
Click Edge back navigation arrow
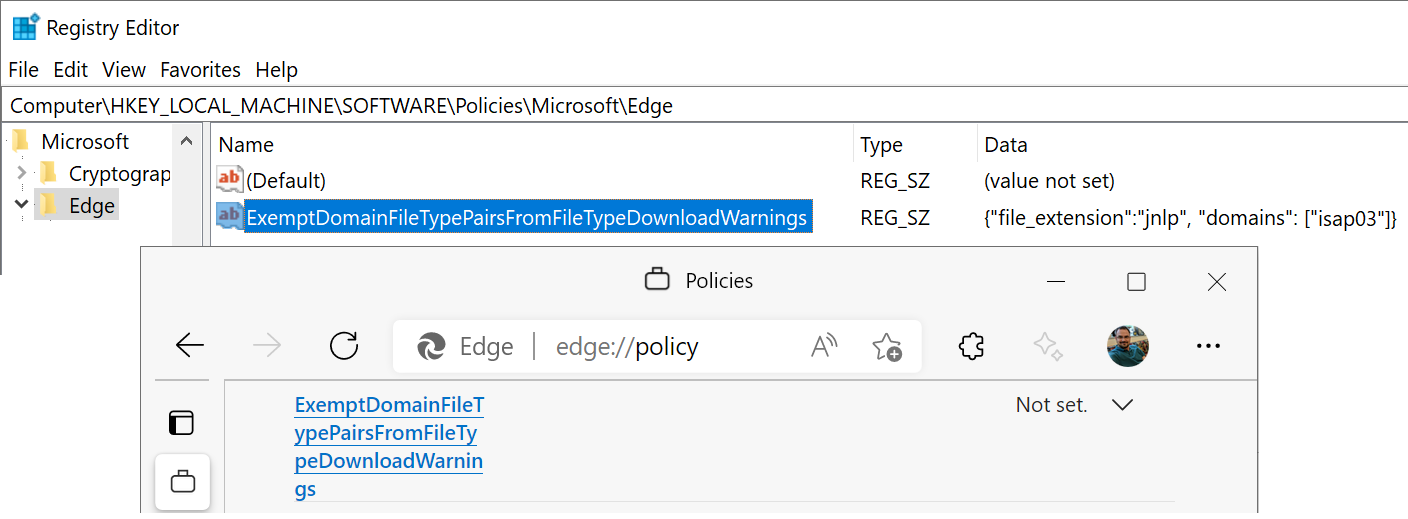(x=189, y=346)
